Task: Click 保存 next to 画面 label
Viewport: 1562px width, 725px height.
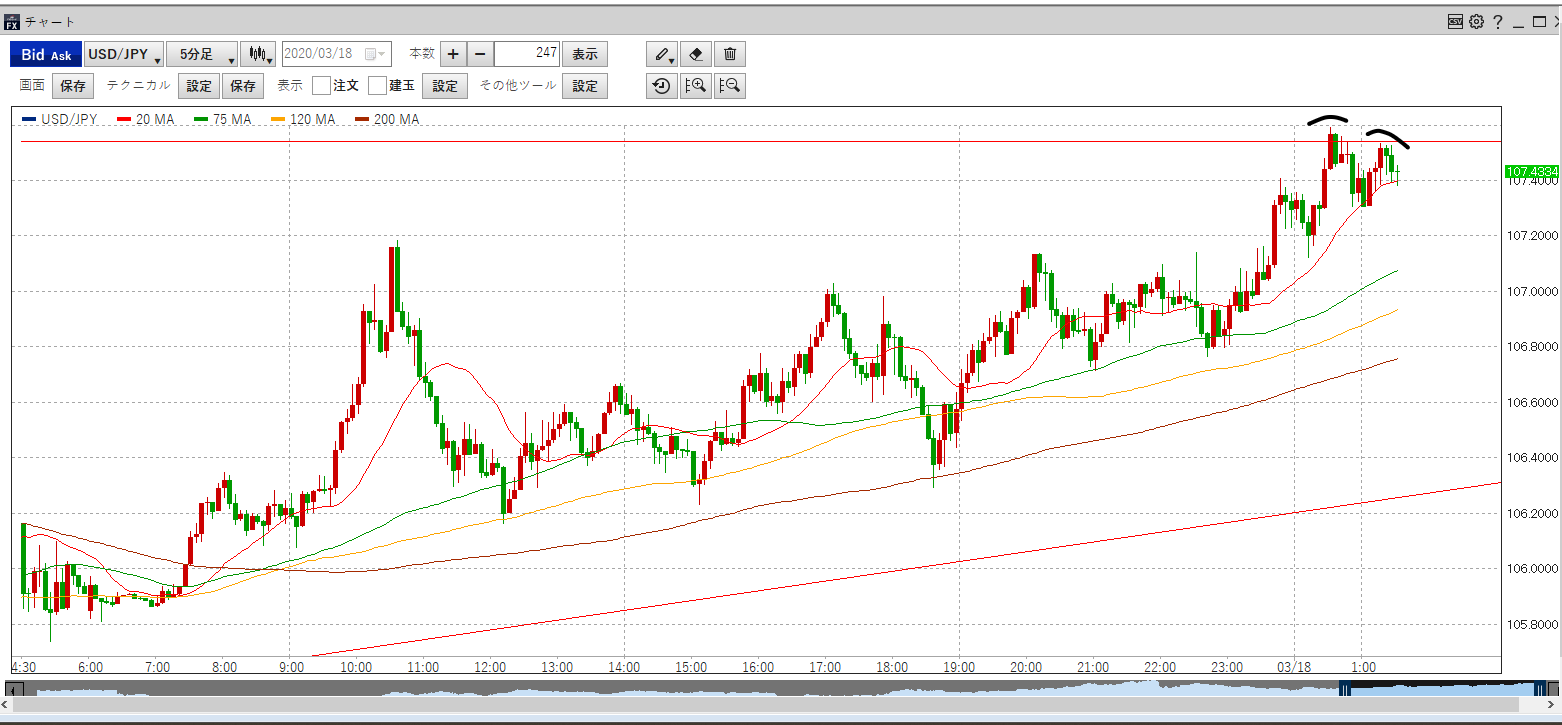Action: [73, 86]
